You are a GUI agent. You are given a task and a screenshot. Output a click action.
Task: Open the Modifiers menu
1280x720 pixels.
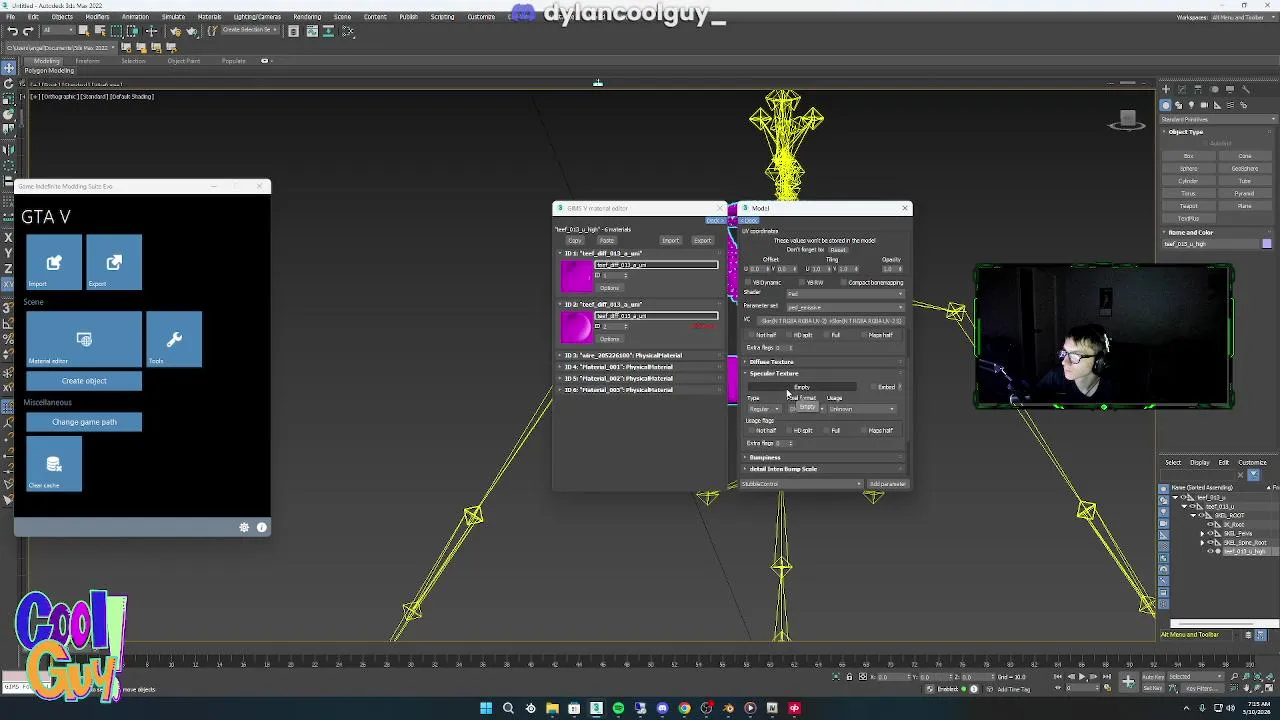(97, 17)
